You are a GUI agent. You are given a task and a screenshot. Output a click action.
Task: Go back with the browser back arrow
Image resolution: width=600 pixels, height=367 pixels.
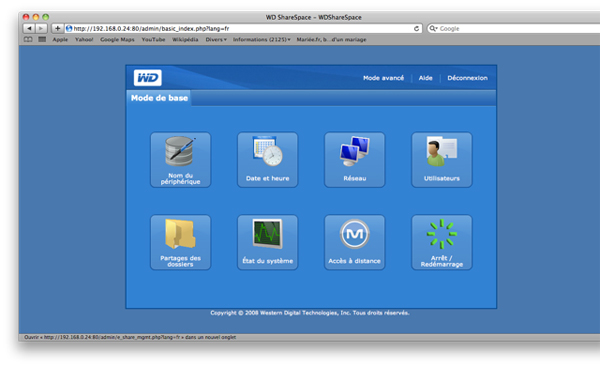(x=29, y=28)
